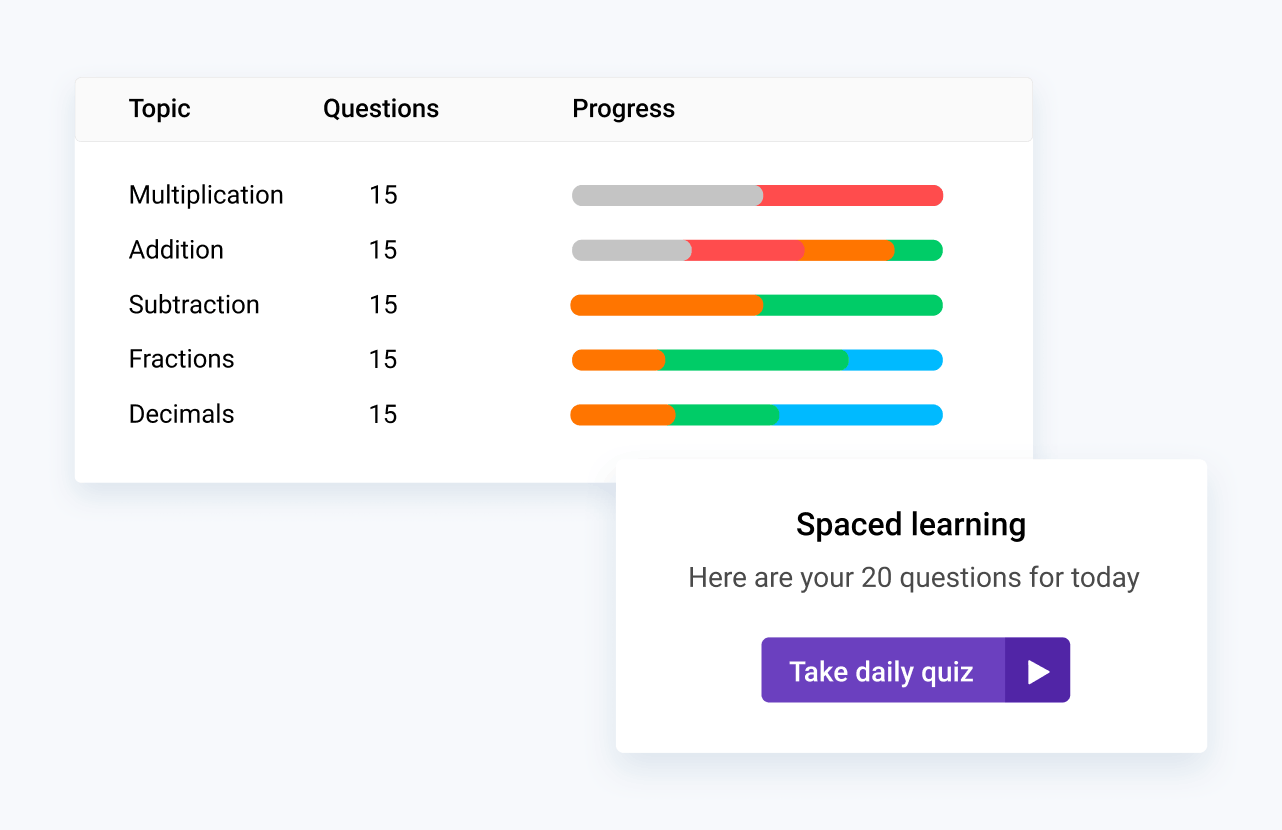Click the question count for Subtraction

(x=383, y=304)
